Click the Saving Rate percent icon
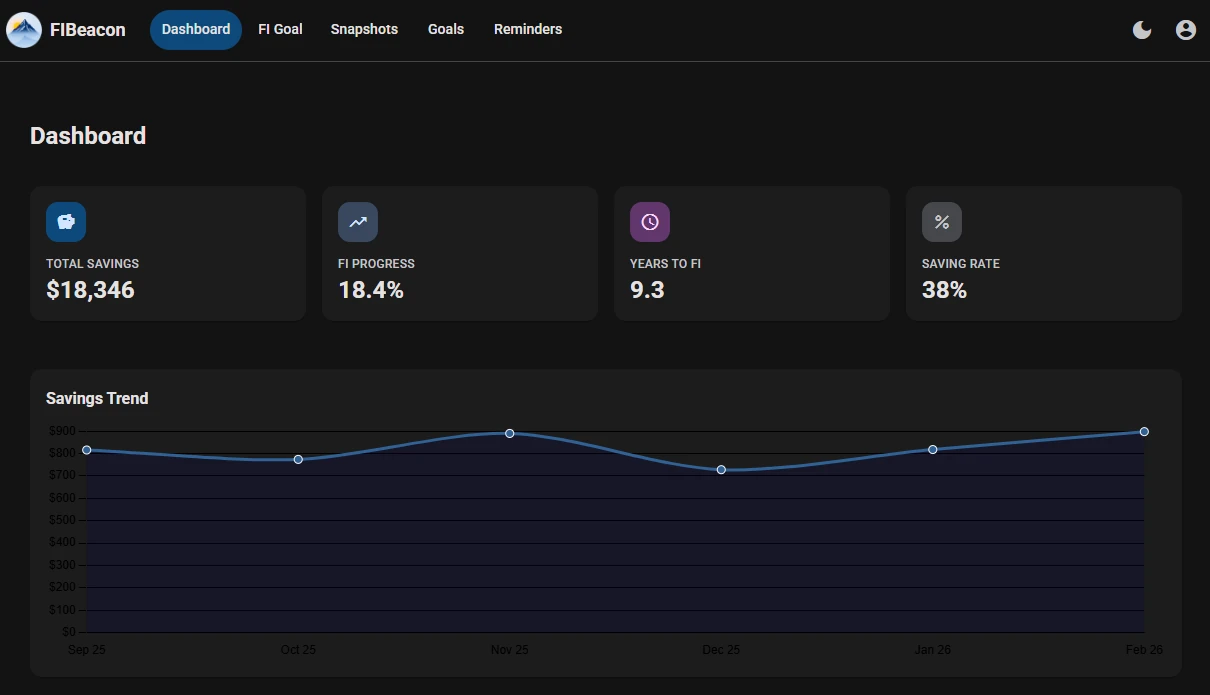The height and width of the screenshot is (695, 1210). click(x=942, y=221)
